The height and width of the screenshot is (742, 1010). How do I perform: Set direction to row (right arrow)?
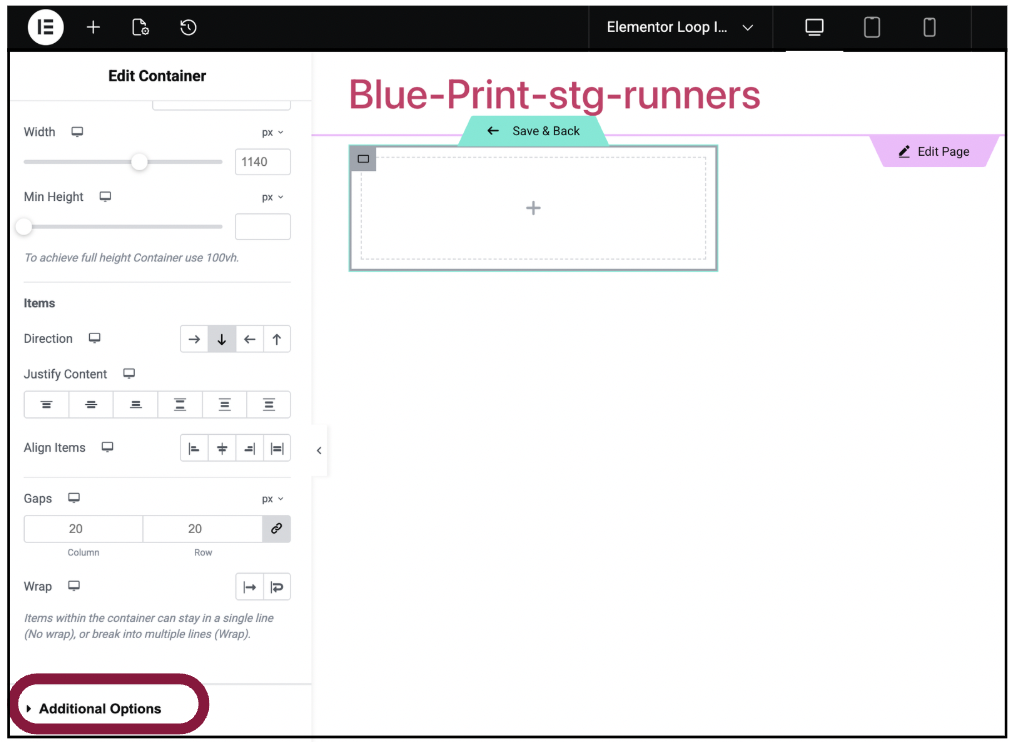pos(194,339)
